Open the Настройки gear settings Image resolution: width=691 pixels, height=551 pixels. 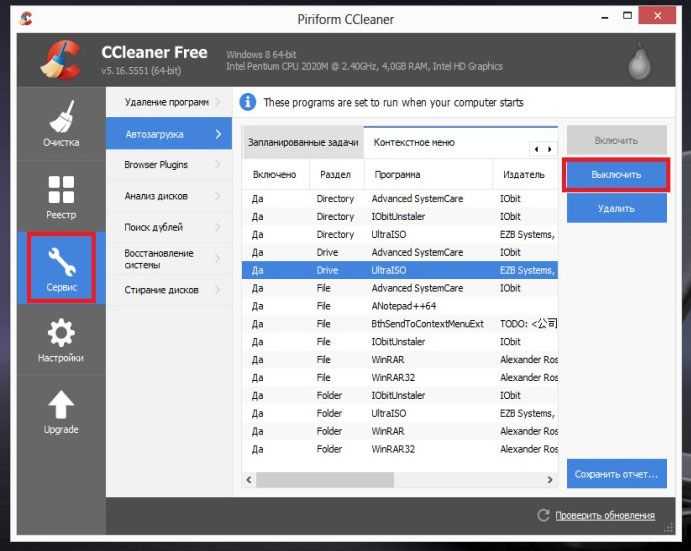coord(61,340)
